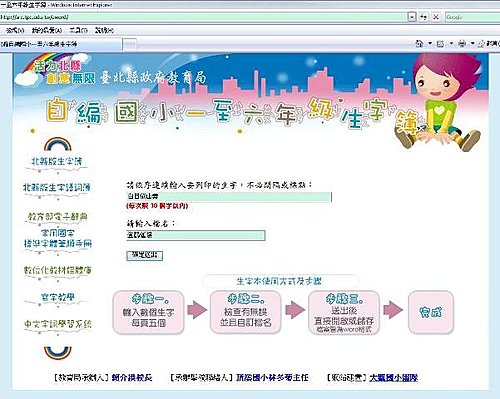Click the page tools icon at the toolbar's right end
Viewport: 500px width, 399px height.
point(481,44)
